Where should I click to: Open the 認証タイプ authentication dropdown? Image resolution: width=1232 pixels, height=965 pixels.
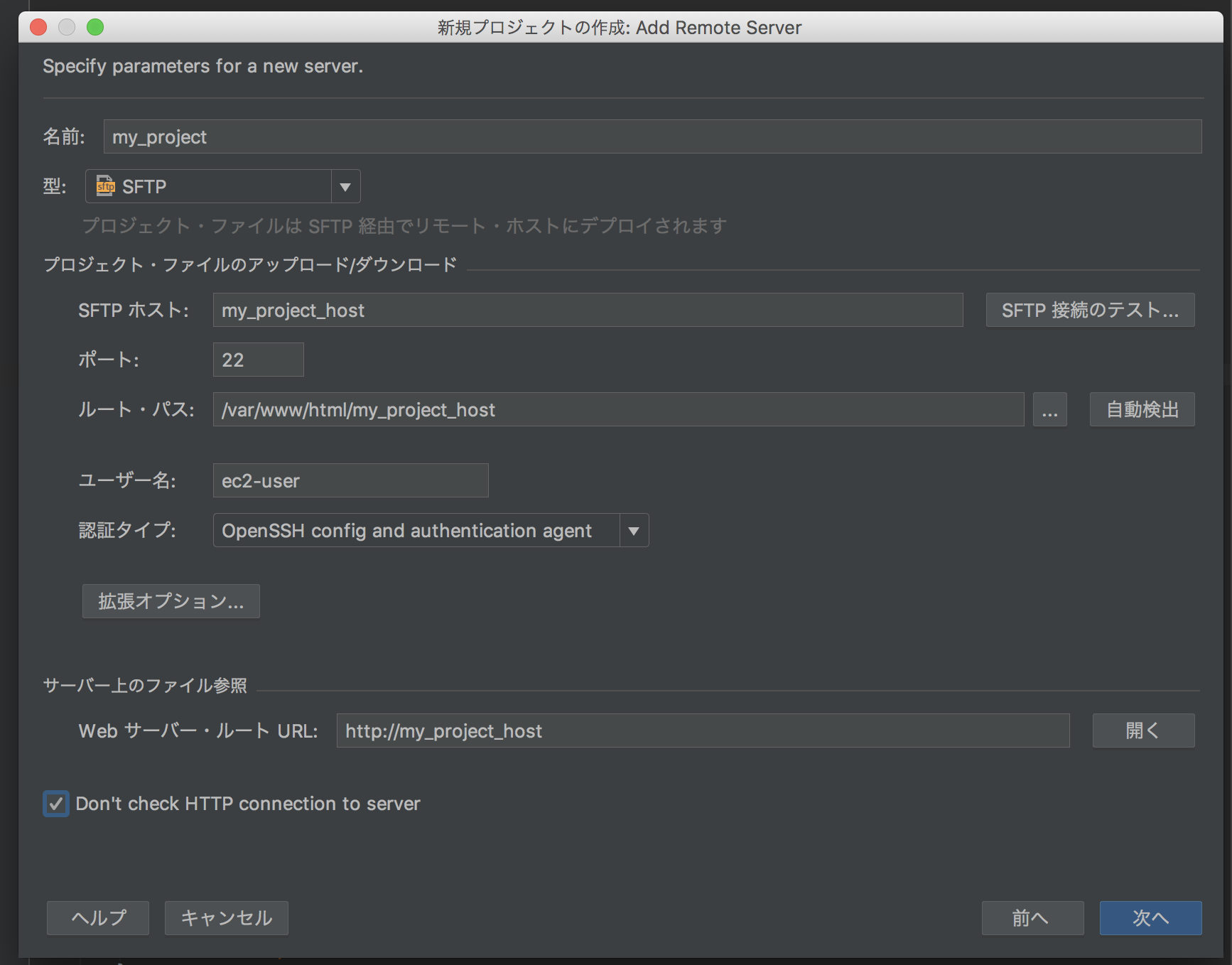pos(633,530)
